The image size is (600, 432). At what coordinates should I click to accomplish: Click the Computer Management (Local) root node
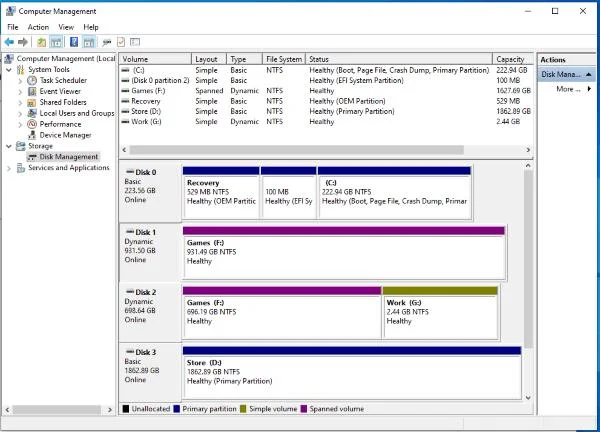65,59
